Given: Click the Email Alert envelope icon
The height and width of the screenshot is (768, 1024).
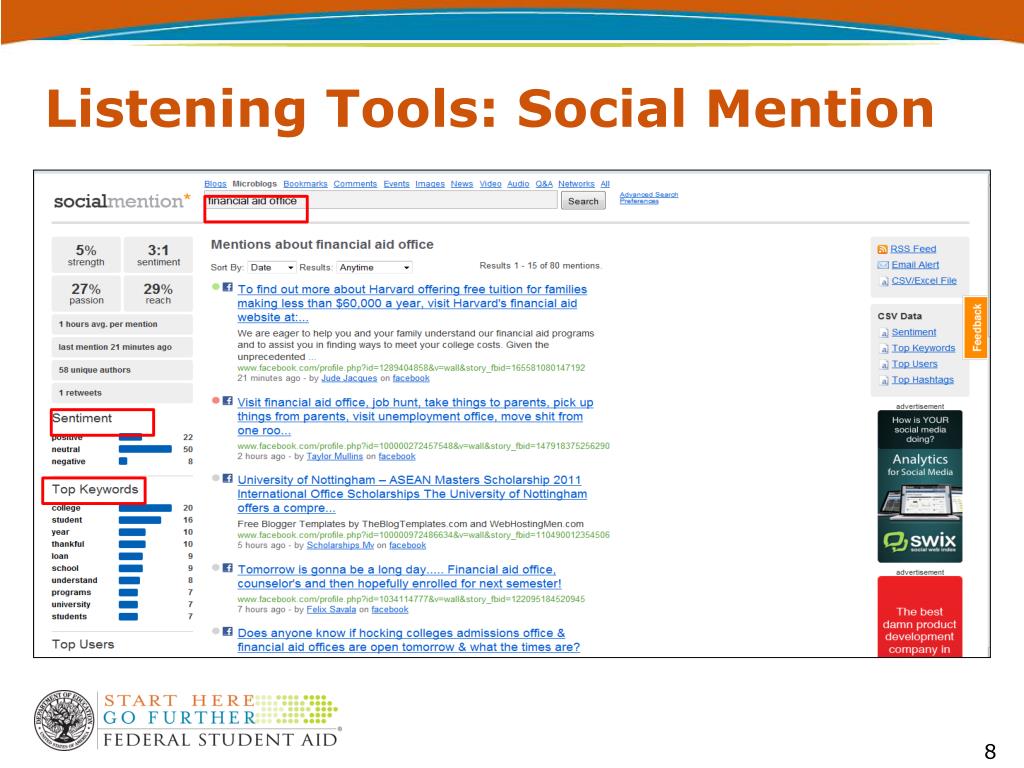Looking at the screenshot, I should tap(883, 264).
